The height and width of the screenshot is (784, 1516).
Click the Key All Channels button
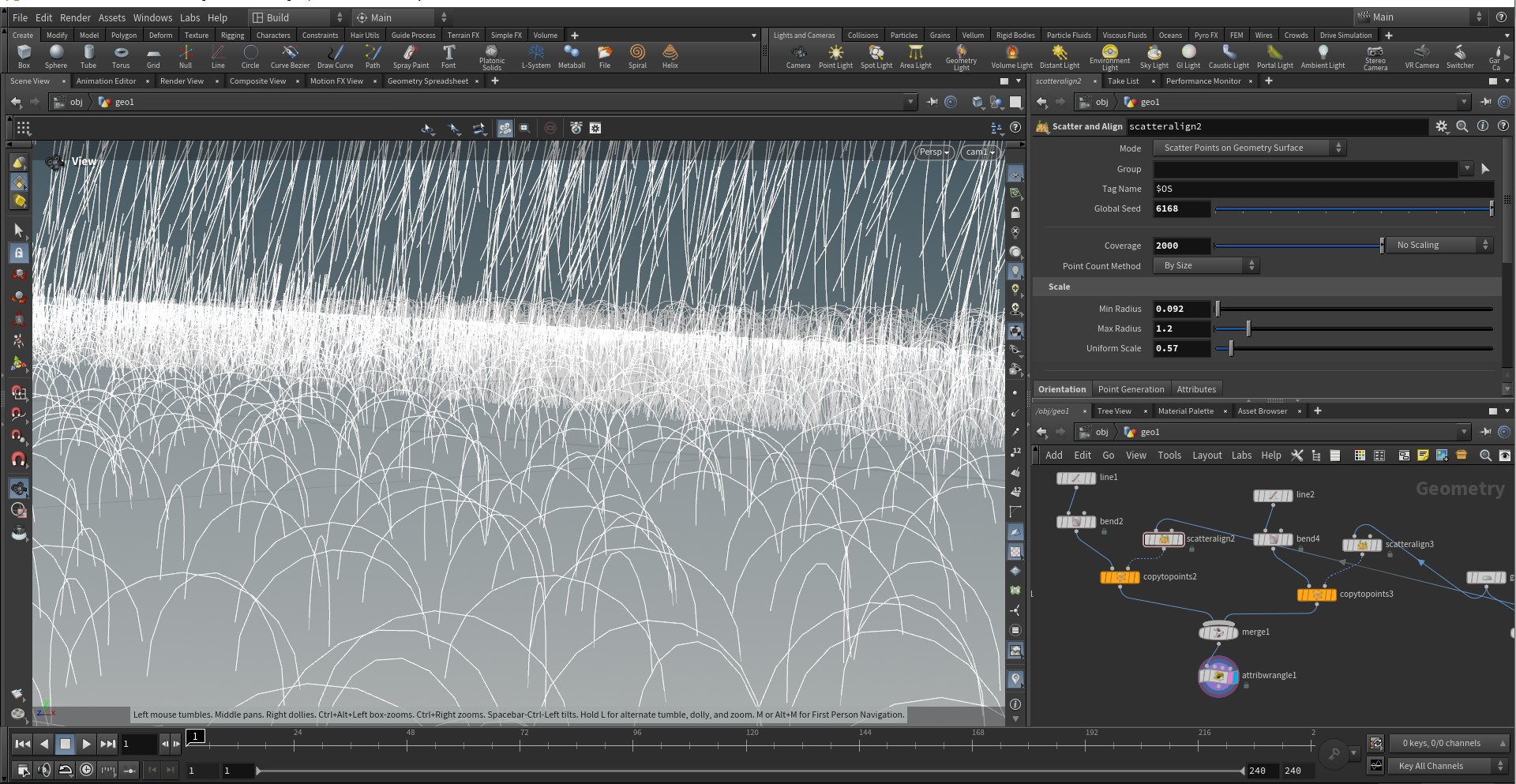1447,766
